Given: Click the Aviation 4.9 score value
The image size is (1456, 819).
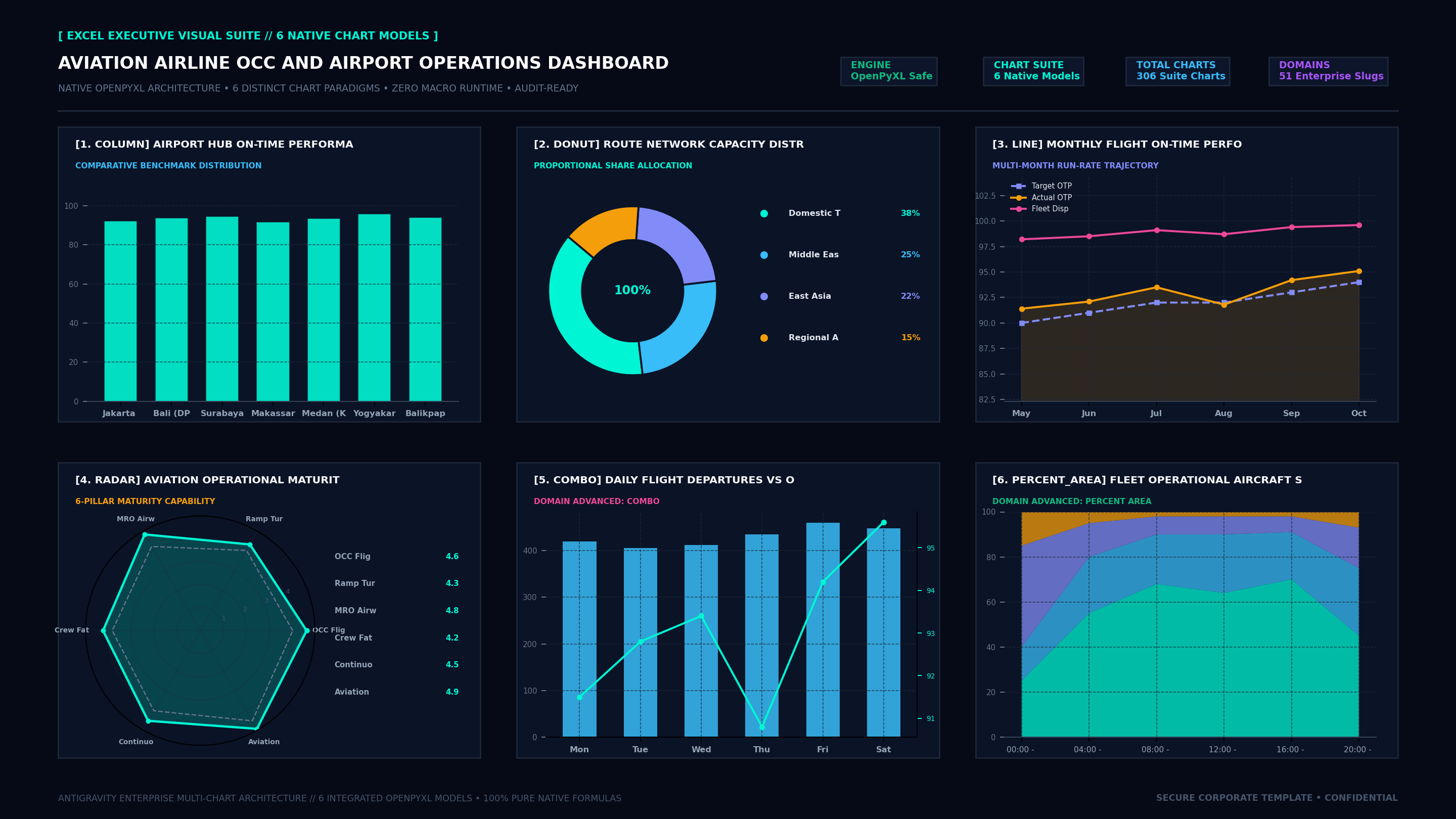Looking at the screenshot, I should [452, 692].
